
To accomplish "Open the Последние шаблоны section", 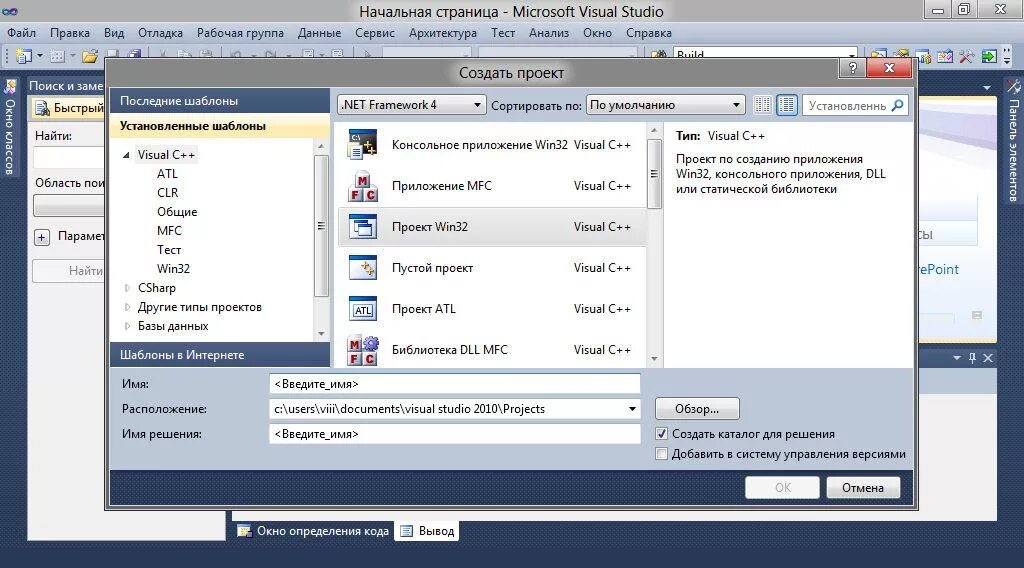I will coord(219,101).
